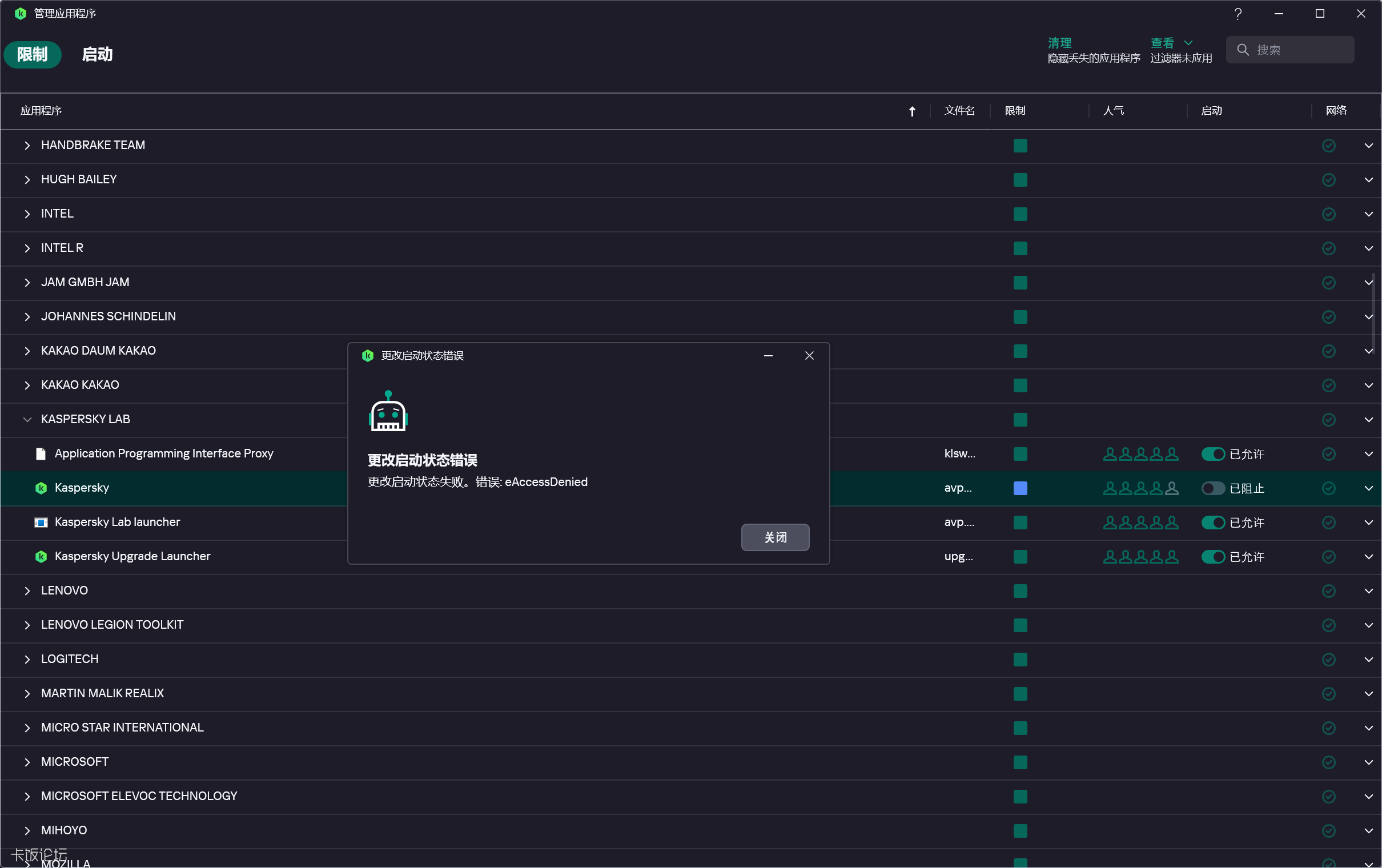1382x868 pixels.
Task: Click restriction square for MICROSOFT ELEVOC TECHNOLOGY
Action: tap(1020, 796)
